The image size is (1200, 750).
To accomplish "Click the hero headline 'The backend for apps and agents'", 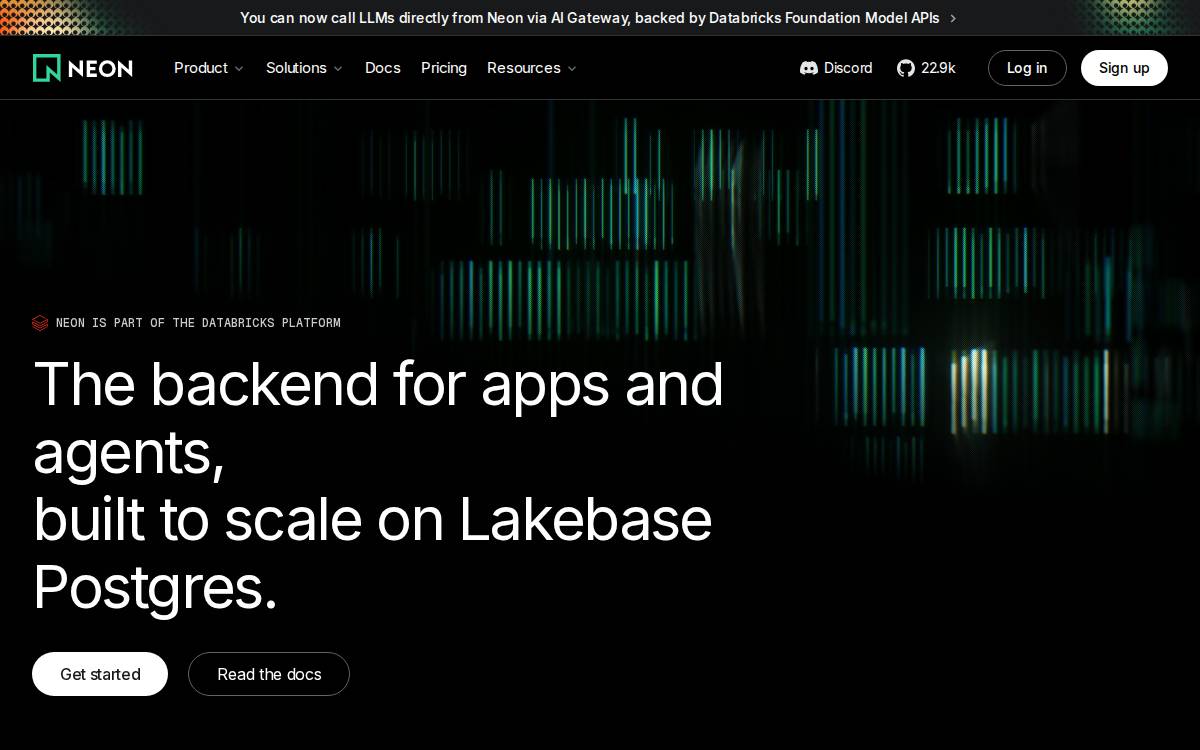I will [x=378, y=418].
